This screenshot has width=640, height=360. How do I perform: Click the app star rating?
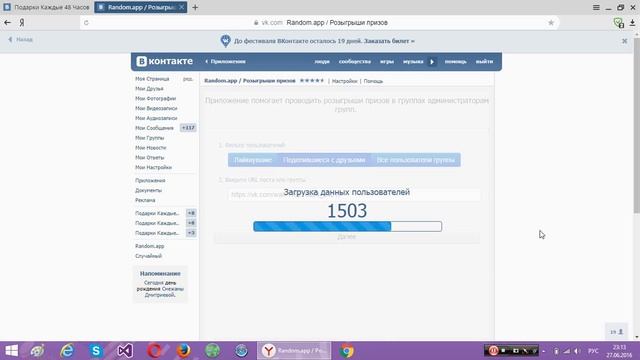point(312,81)
